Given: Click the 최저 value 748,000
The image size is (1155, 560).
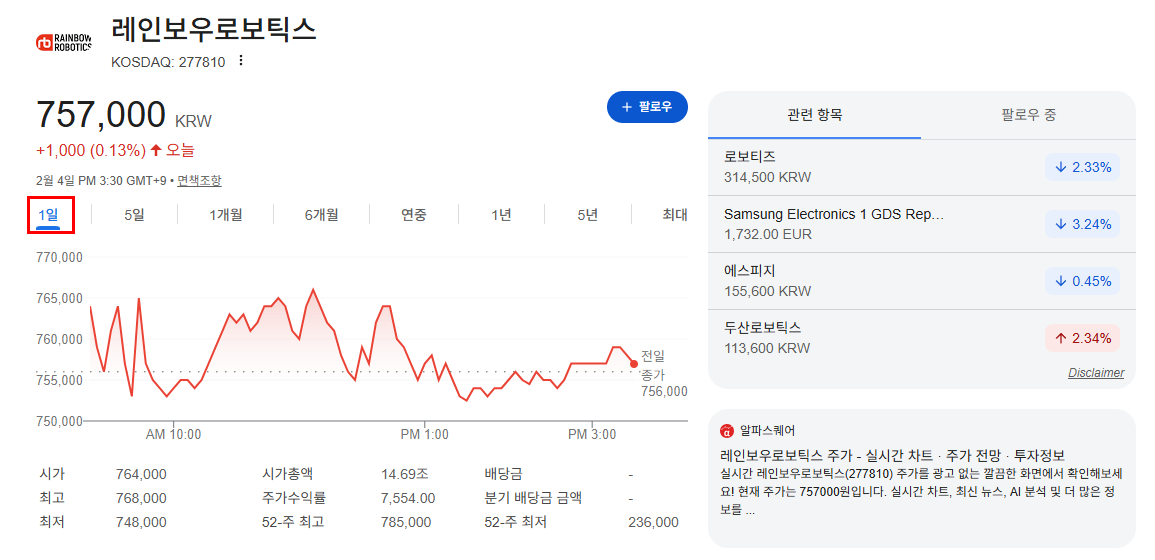Looking at the screenshot, I should pos(141,522).
